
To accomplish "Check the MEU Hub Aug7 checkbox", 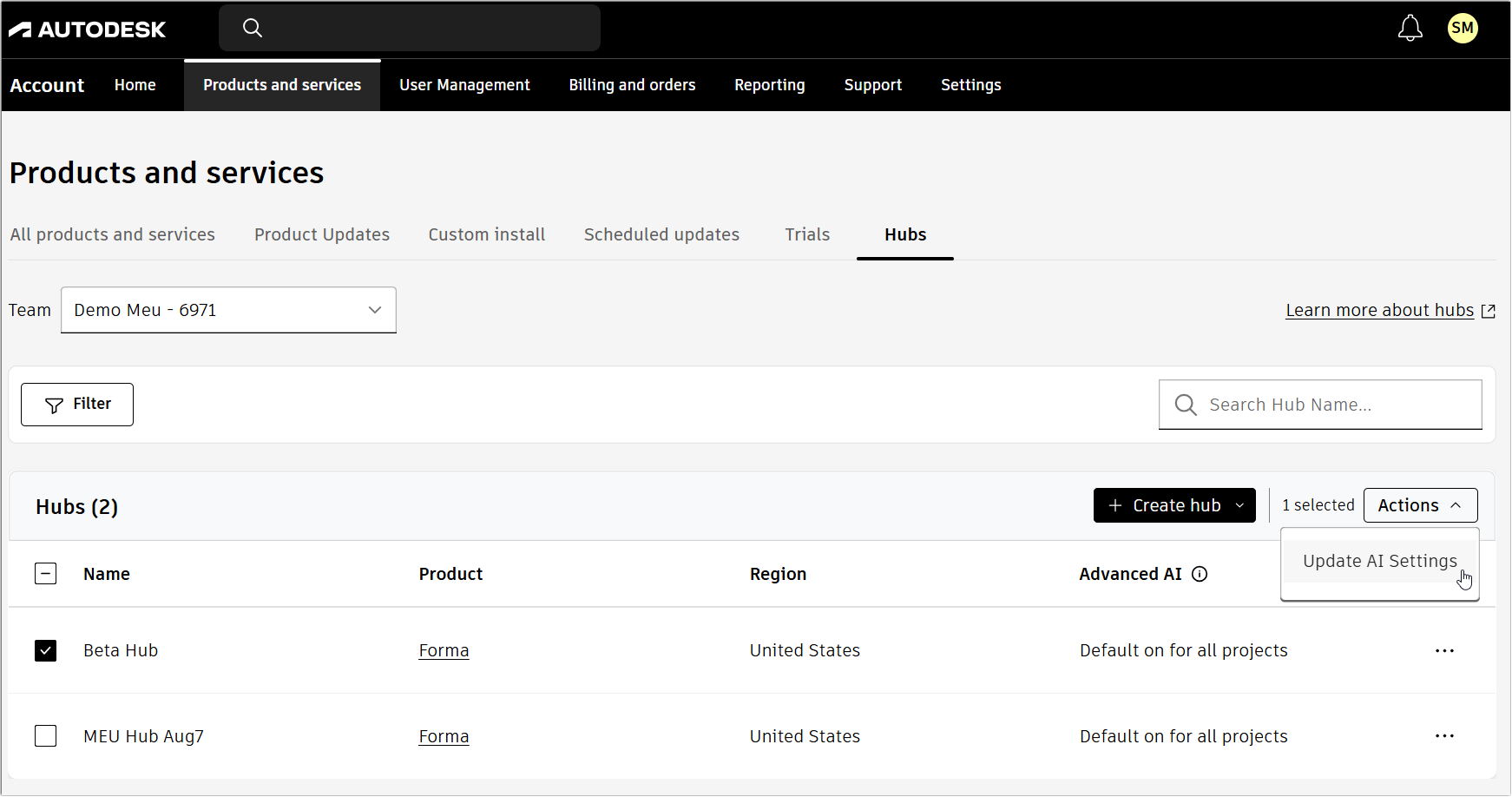I will 46,736.
